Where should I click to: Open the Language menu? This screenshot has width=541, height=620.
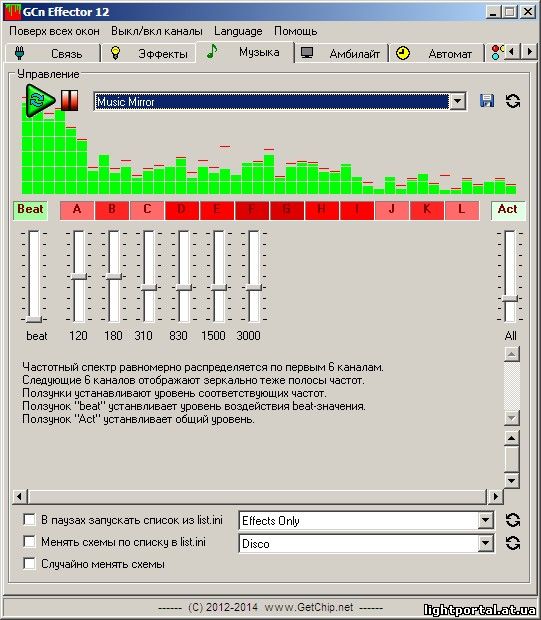(x=238, y=31)
